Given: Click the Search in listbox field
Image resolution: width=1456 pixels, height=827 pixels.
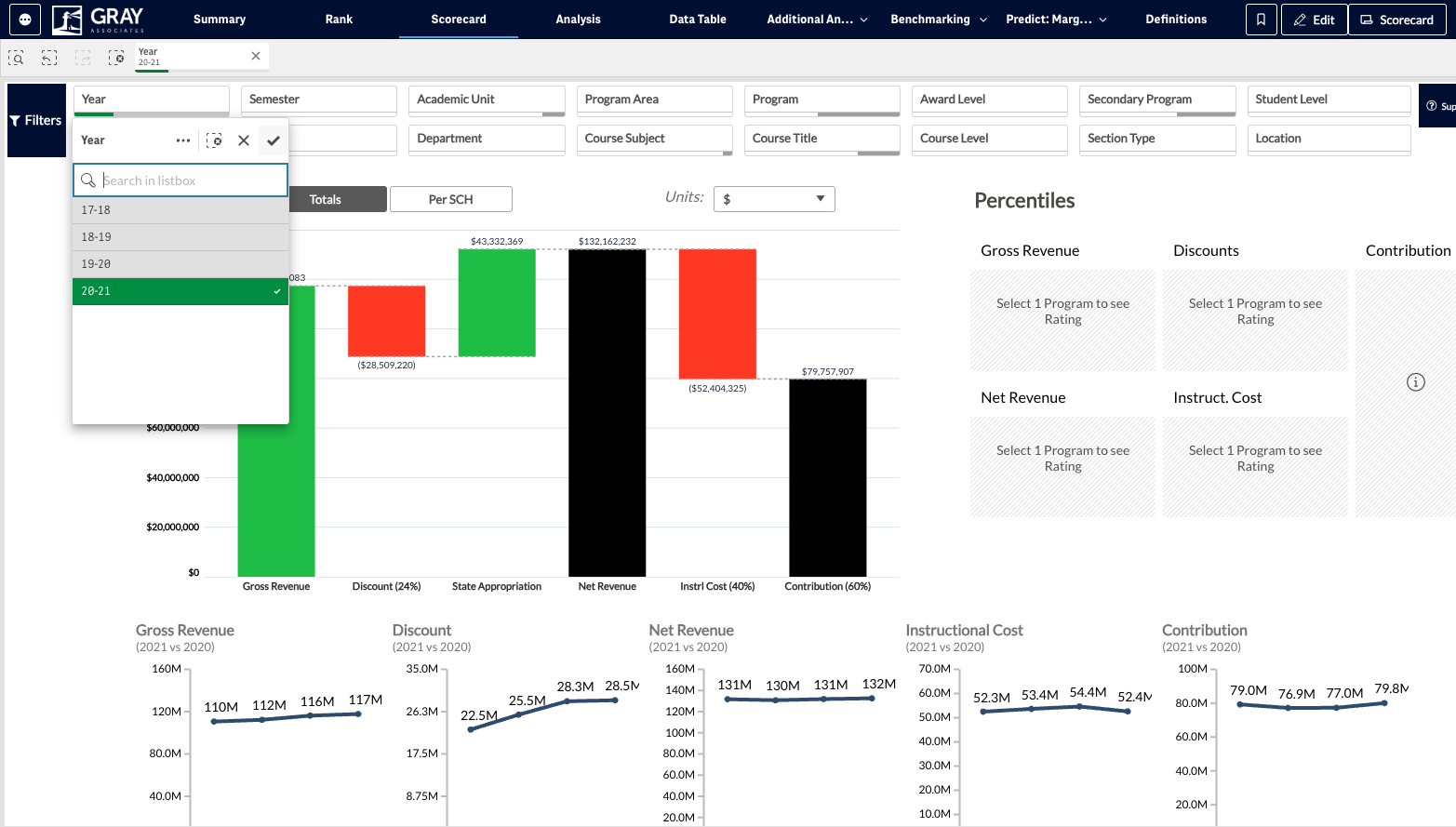Looking at the screenshot, I should (x=180, y=180).
